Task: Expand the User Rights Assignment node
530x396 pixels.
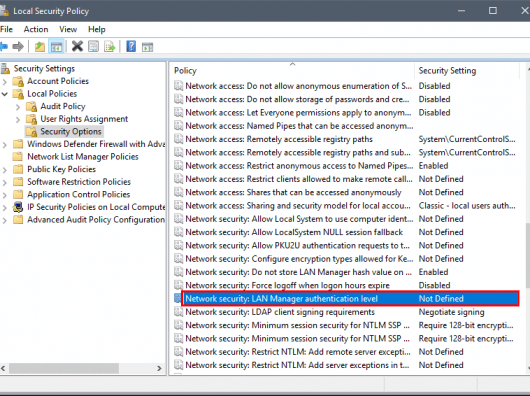Action: point(18,119)
